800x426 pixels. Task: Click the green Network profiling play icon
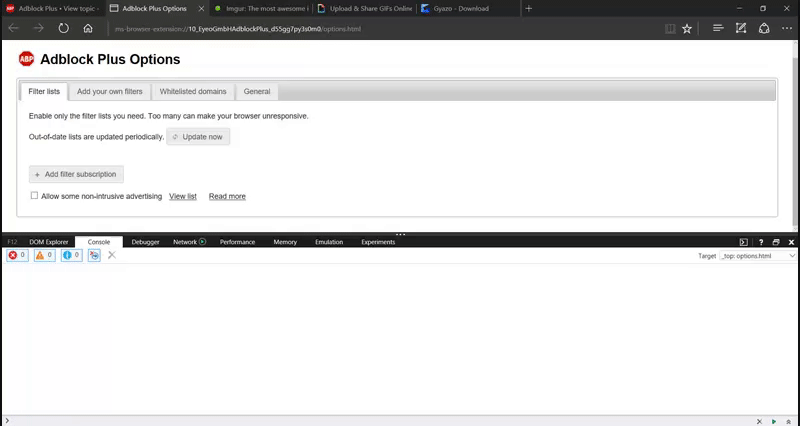[x=203, y=242]
